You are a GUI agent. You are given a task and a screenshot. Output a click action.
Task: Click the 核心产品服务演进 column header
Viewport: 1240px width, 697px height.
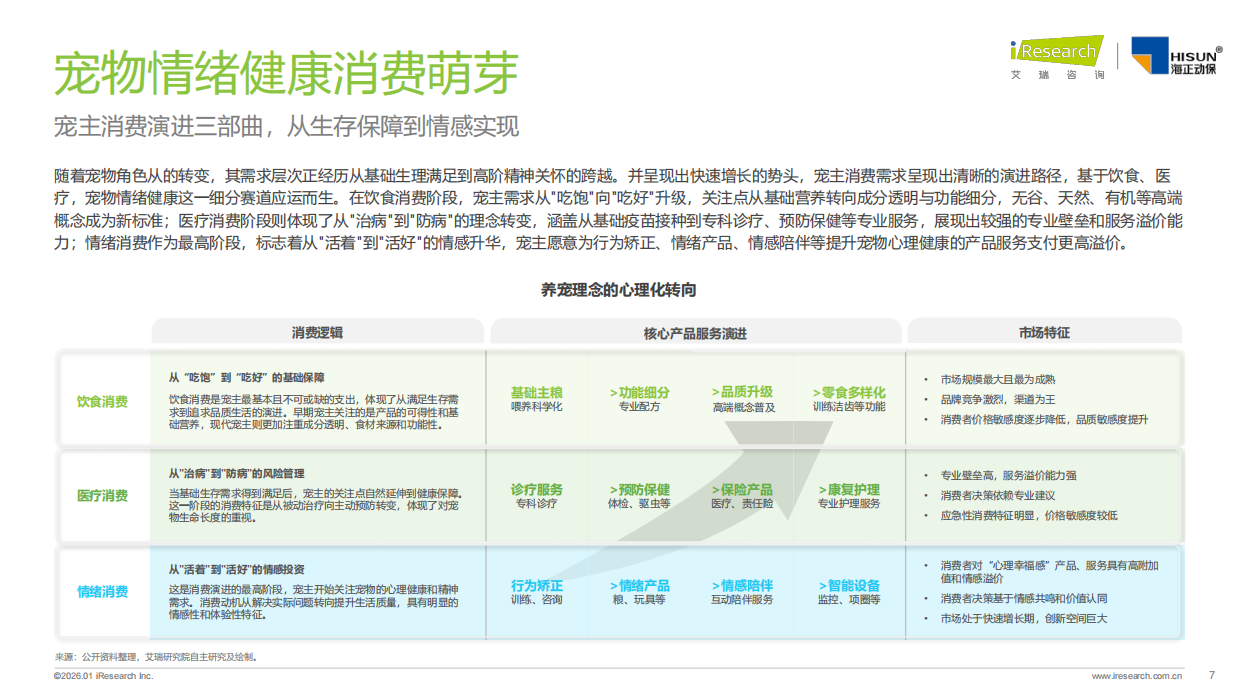click(x=695, y=333)
